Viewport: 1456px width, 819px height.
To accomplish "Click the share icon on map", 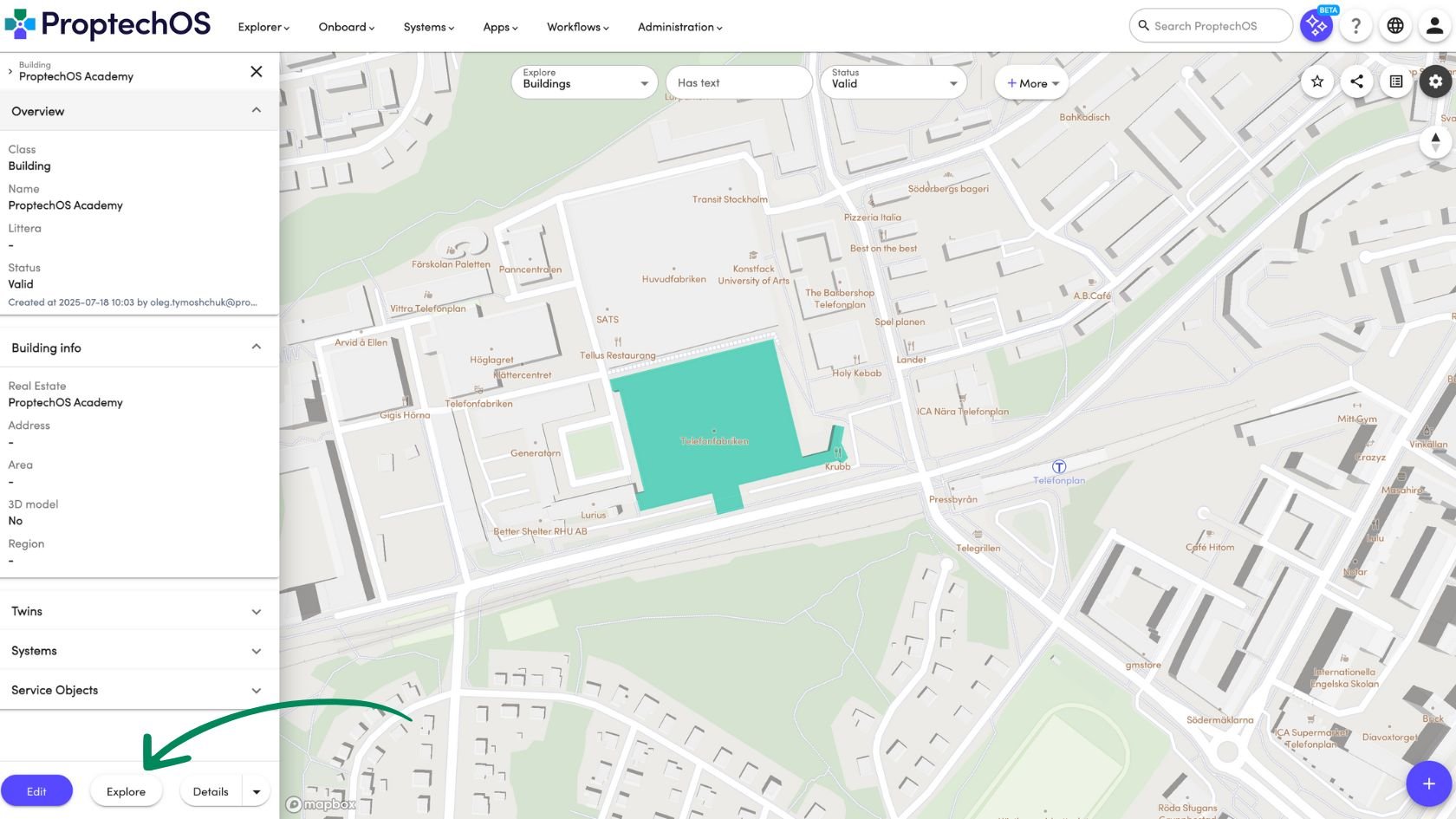I will [1356, 81].
